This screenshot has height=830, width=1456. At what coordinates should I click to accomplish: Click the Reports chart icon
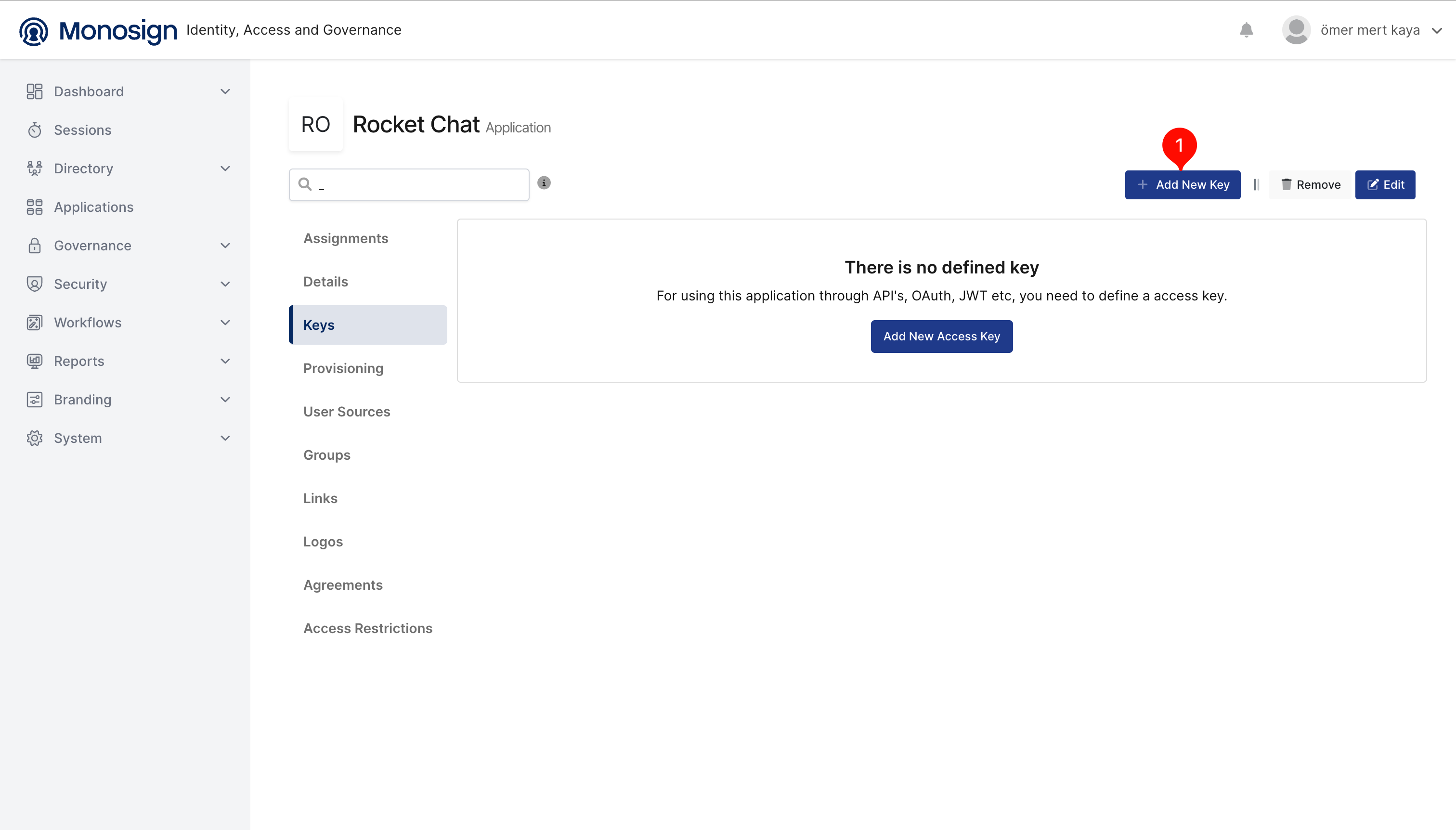tap(34, 361)
